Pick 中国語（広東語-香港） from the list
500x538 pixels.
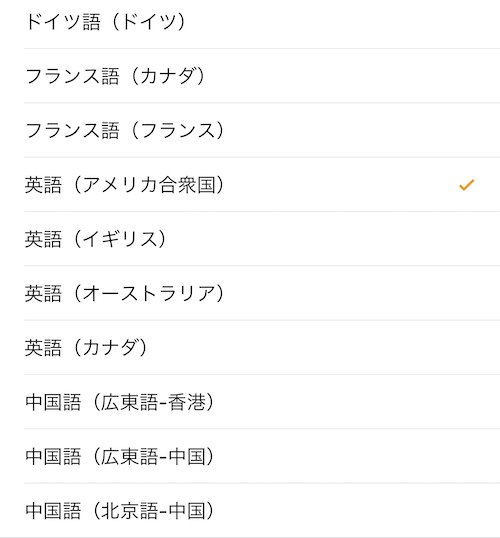262,402
